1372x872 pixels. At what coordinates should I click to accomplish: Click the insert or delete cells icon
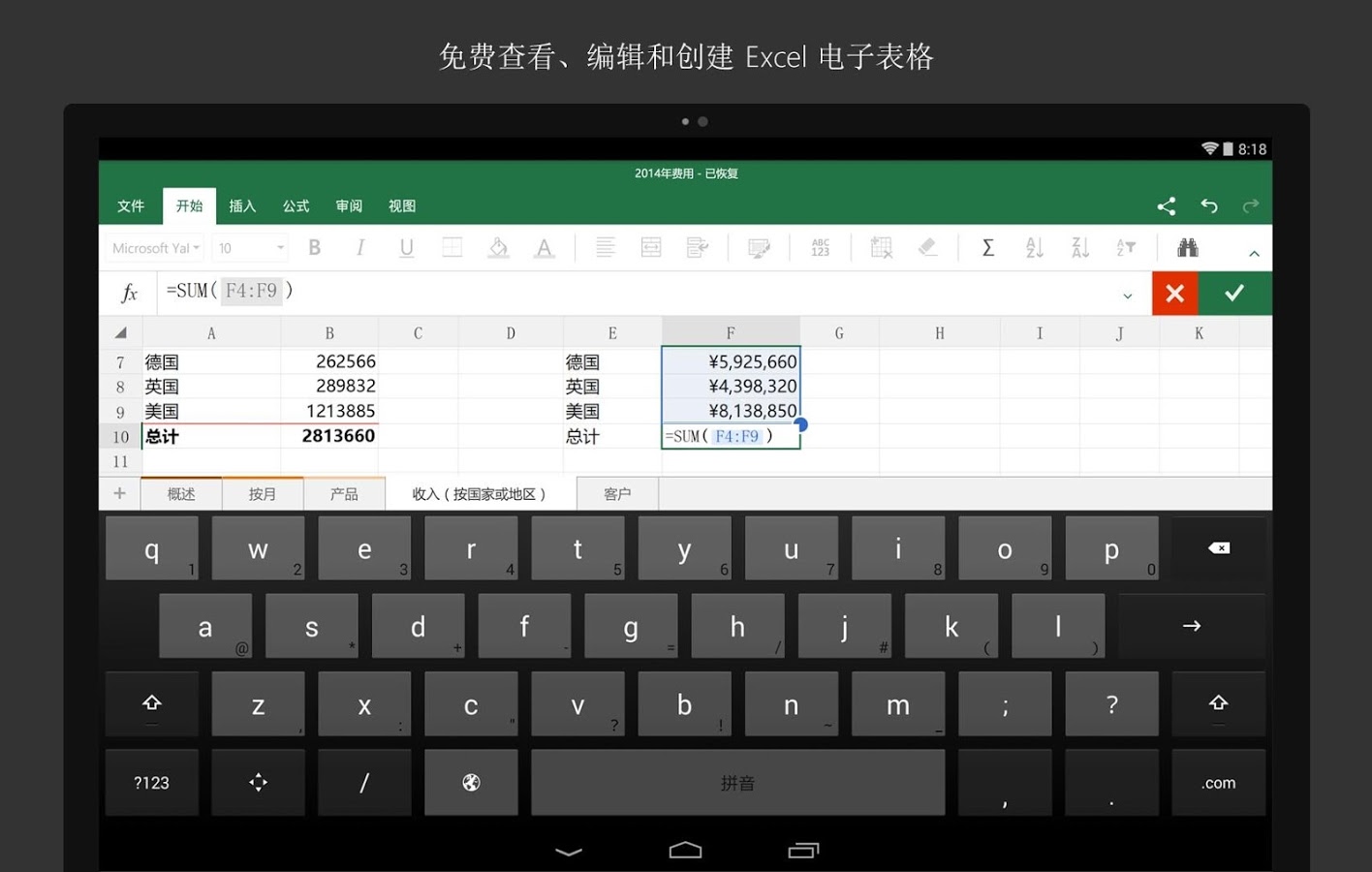882,248
